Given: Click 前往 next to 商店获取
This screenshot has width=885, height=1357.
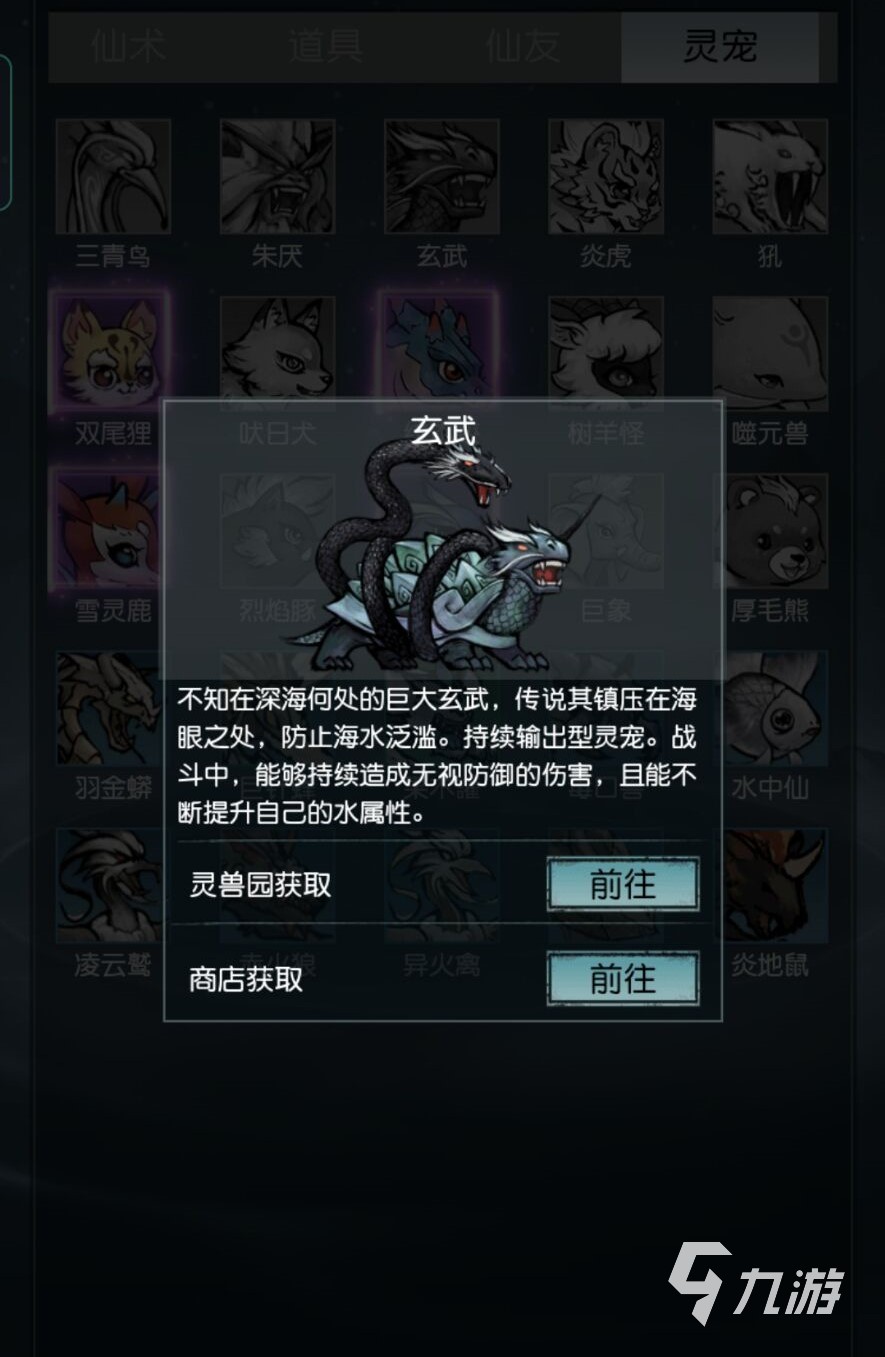Looking at the screenshot, I should (623, 978).
